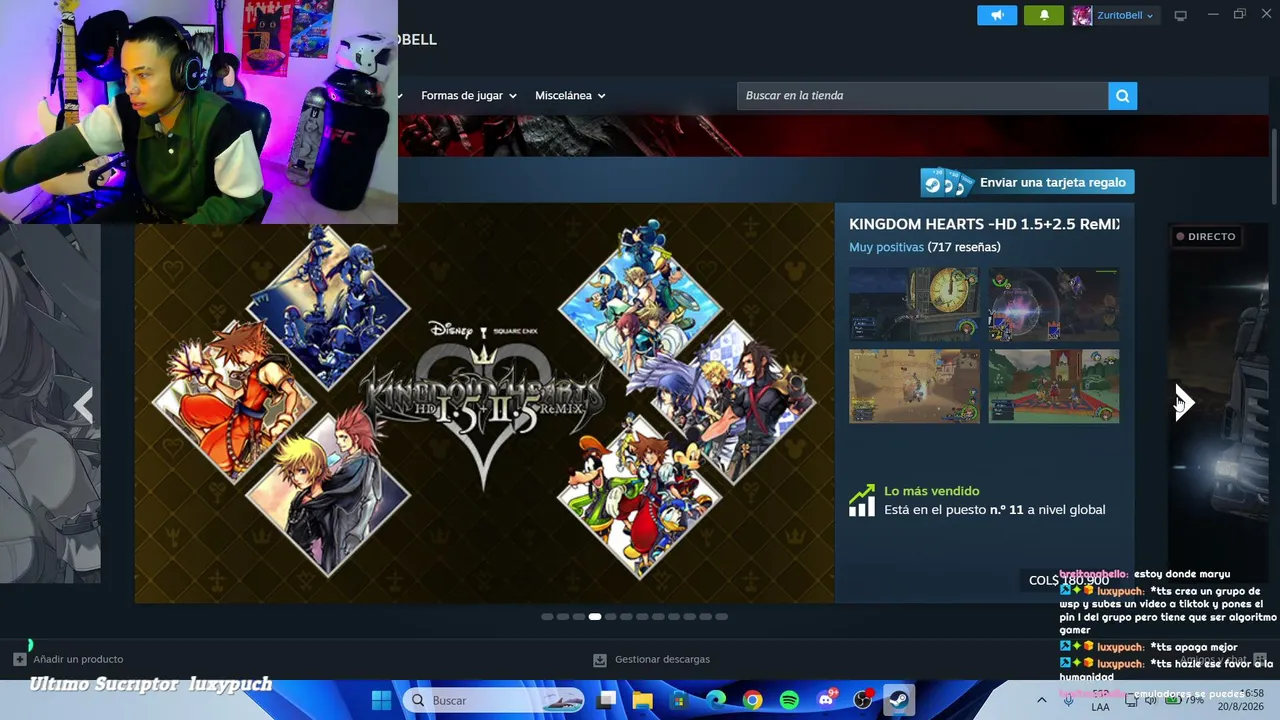Switch Steam to Big Picture mode
The width and height of the screenshot is (1280, 720).
point(1181,15)
